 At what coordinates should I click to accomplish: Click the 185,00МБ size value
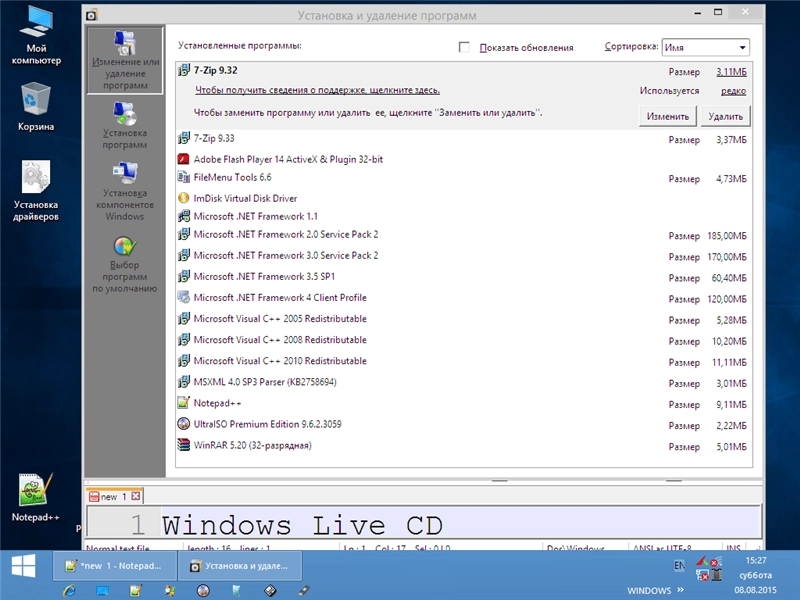click(x=727, y=236)
